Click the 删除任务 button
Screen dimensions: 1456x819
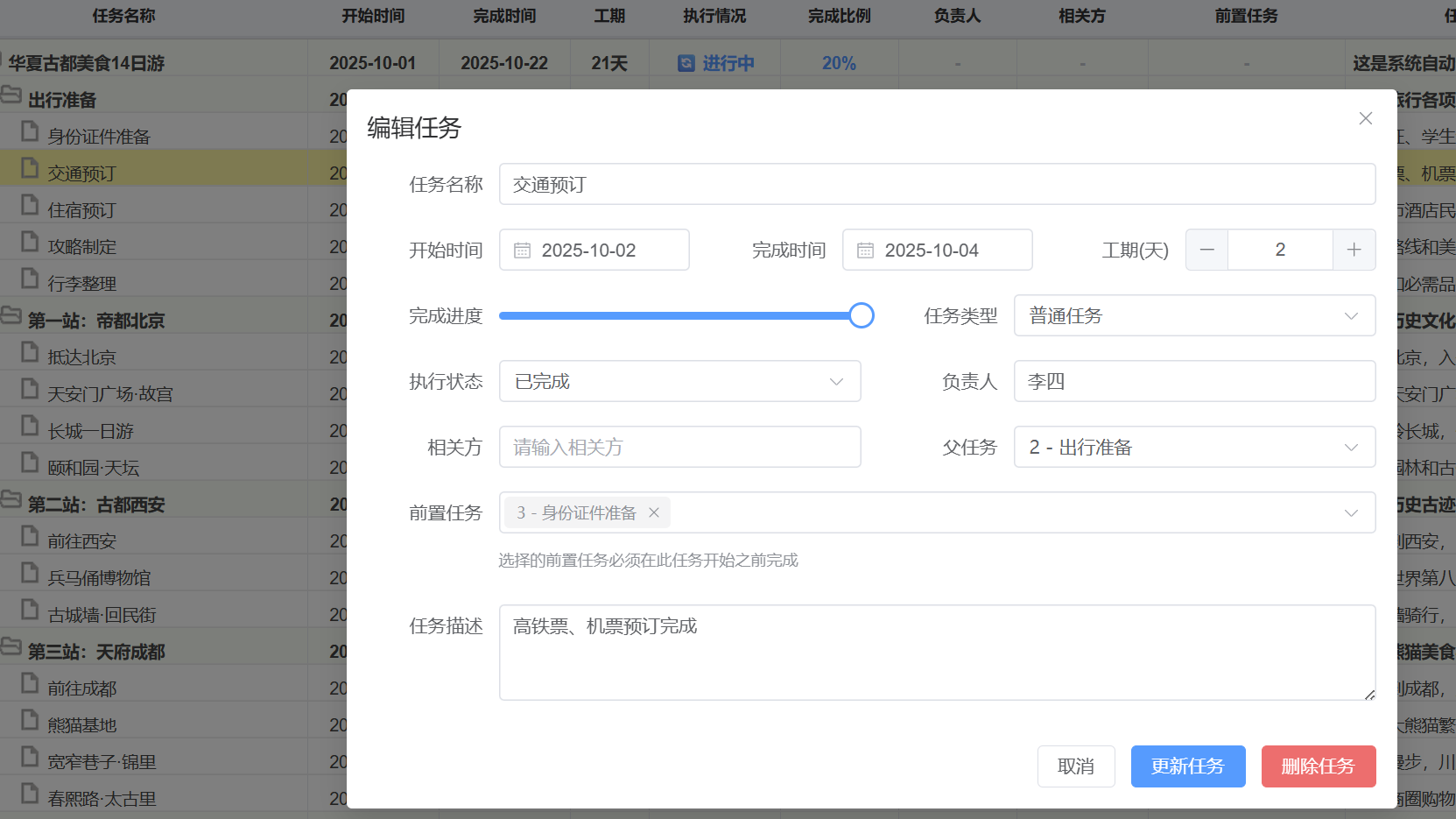click(1319, 766)
